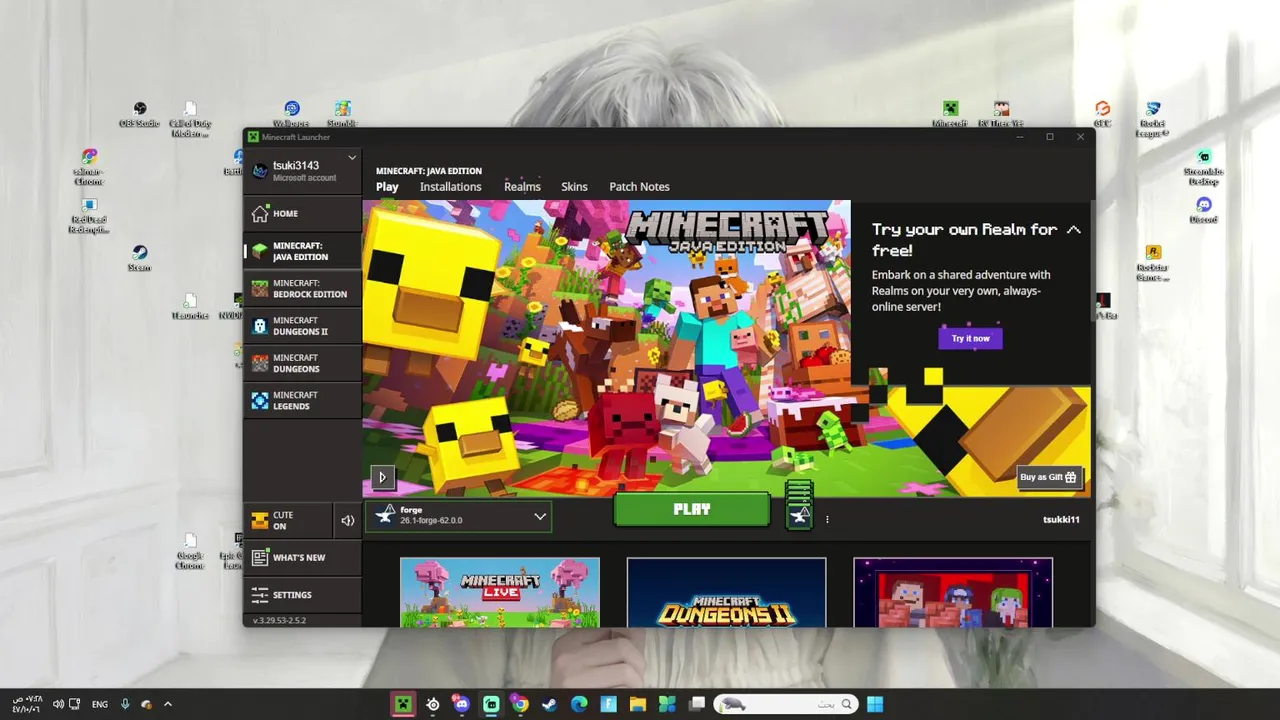Select Minecraft: Bedrock Edition in sidebar
1280x720 pixels.
click(x=302, y=289)
